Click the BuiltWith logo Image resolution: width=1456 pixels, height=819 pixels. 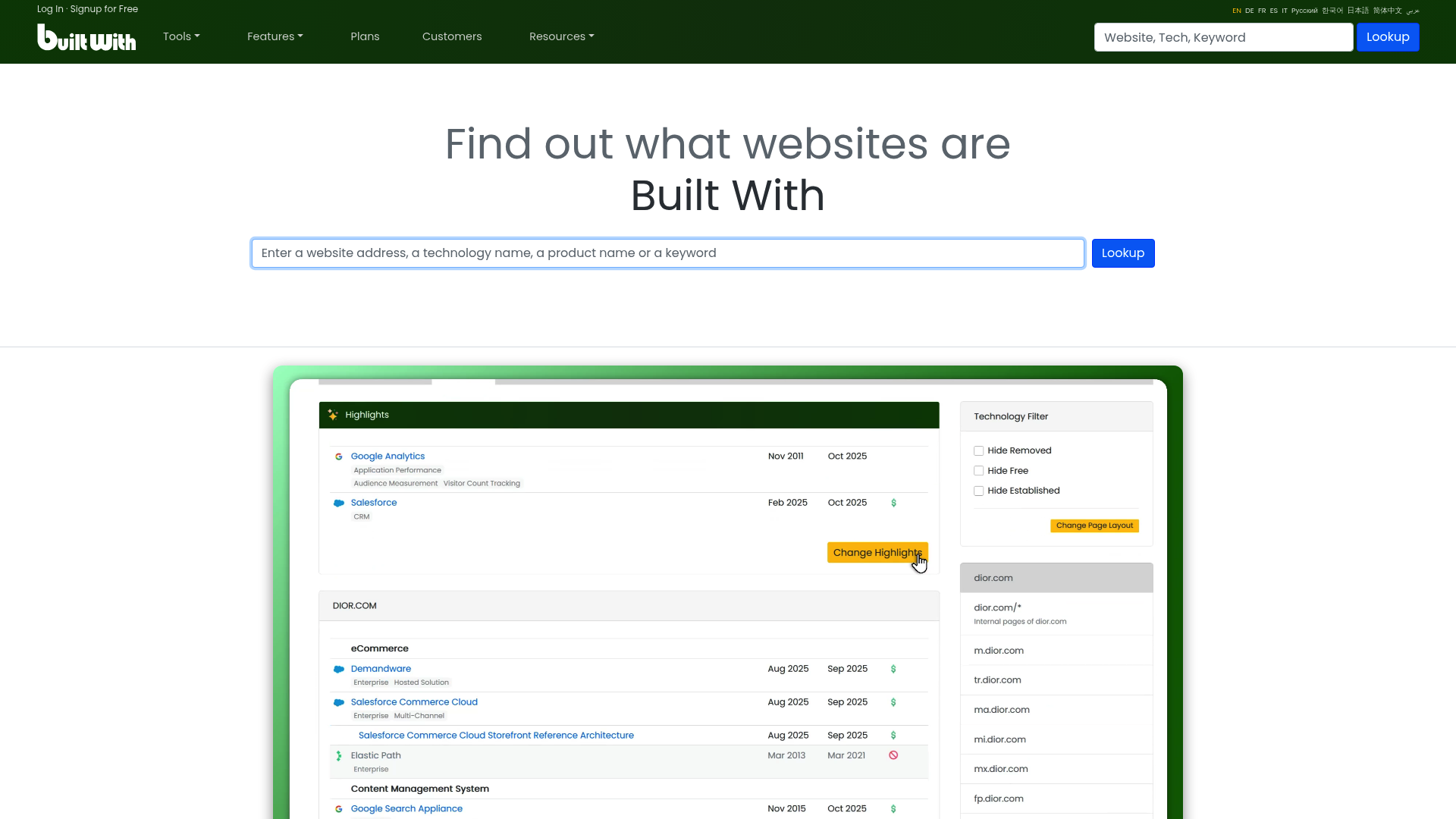pos(86,37)
